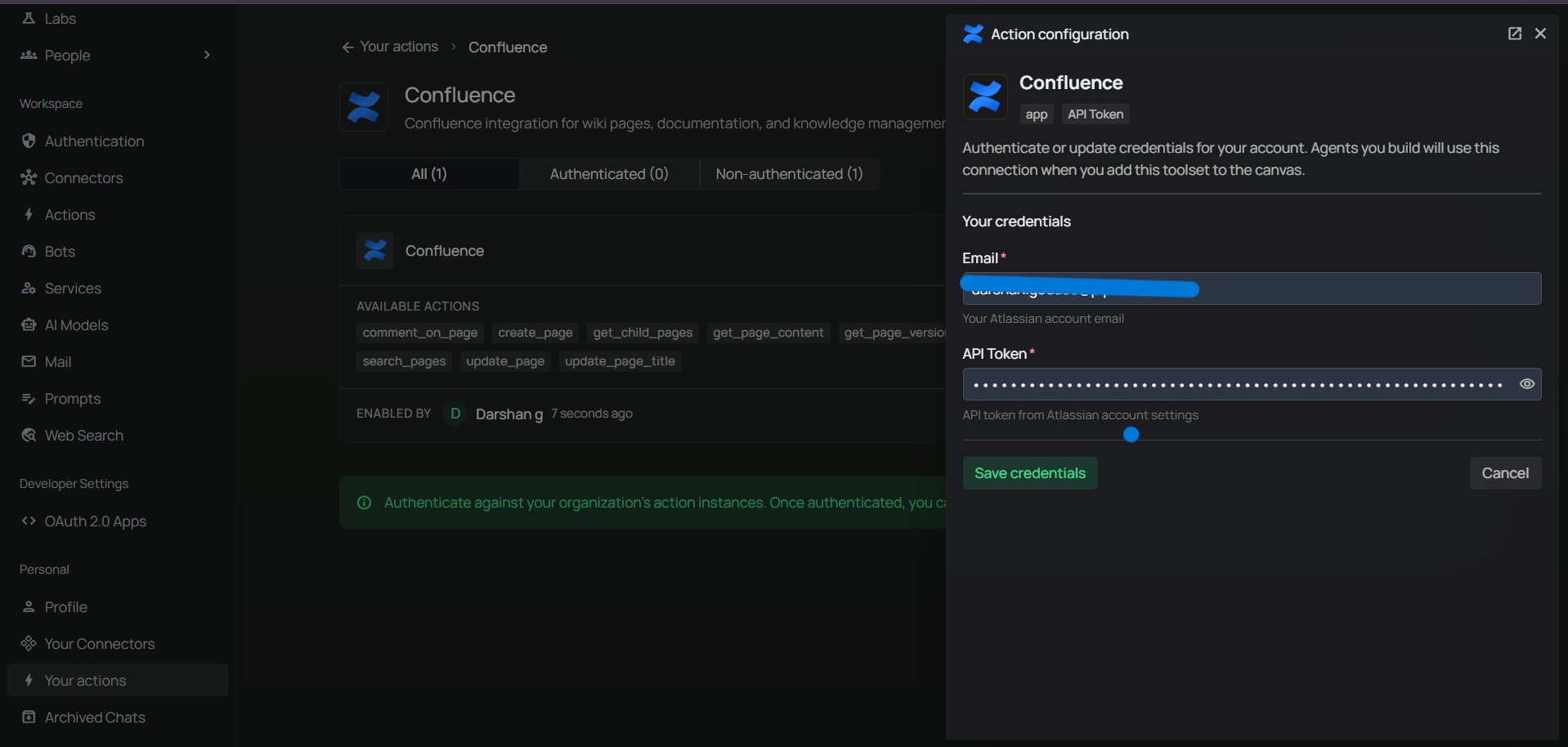This screenshot has width=1568, height=747.
Task: Go back using the arrow icon
Action: 347,47
